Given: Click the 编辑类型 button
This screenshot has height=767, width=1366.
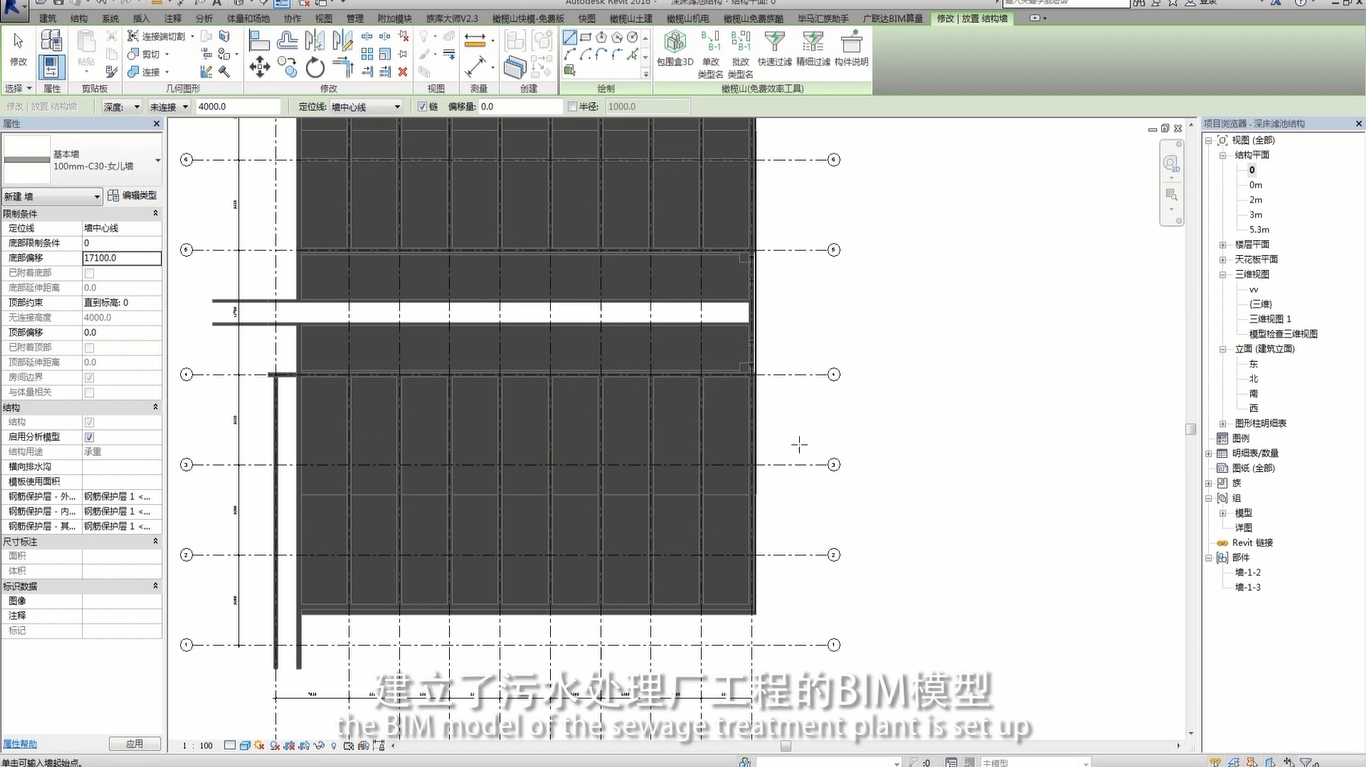Looking at the screenshot, I should (132, 196).
